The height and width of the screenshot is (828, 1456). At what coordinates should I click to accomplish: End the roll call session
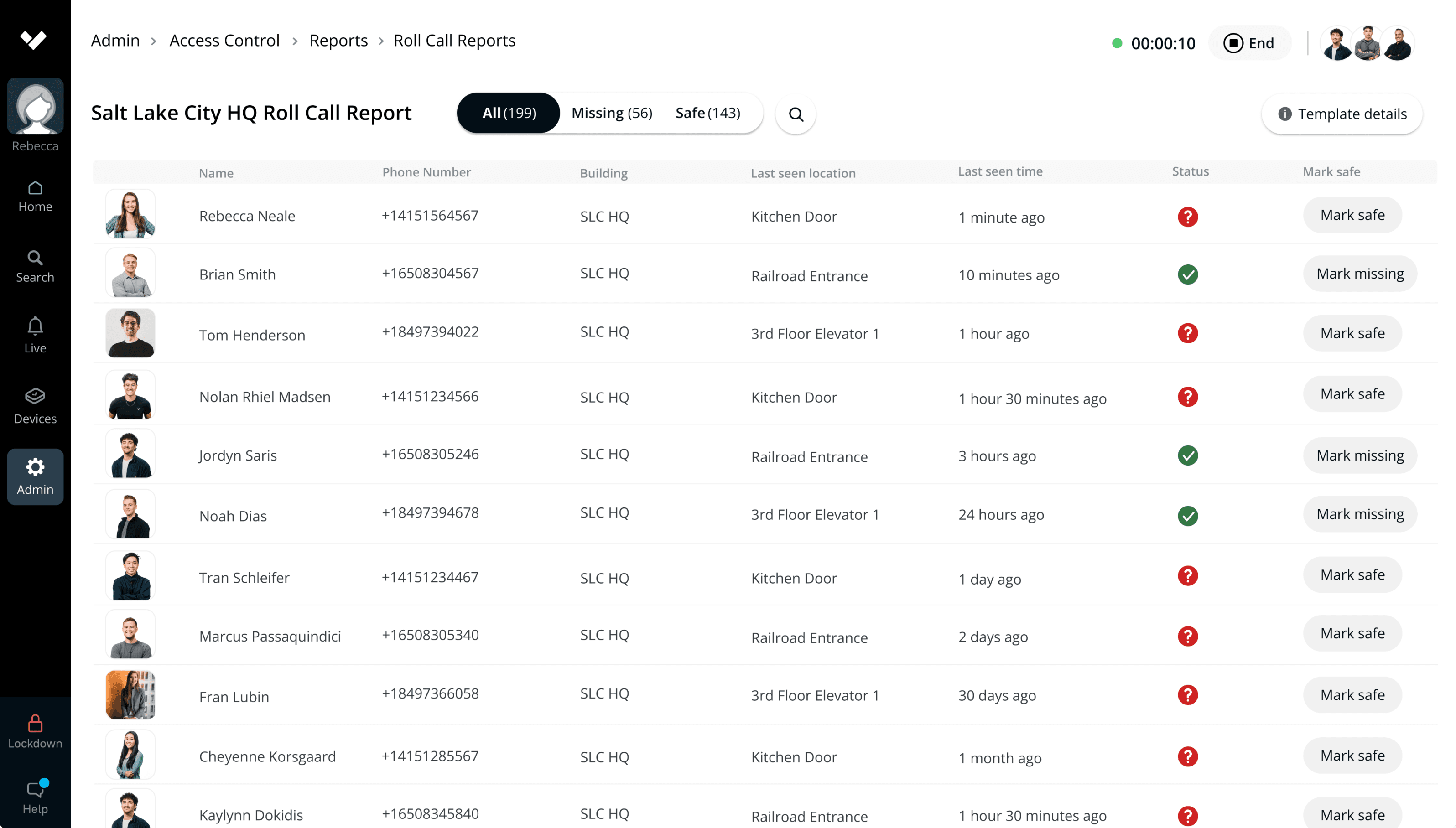[1249, 43]
